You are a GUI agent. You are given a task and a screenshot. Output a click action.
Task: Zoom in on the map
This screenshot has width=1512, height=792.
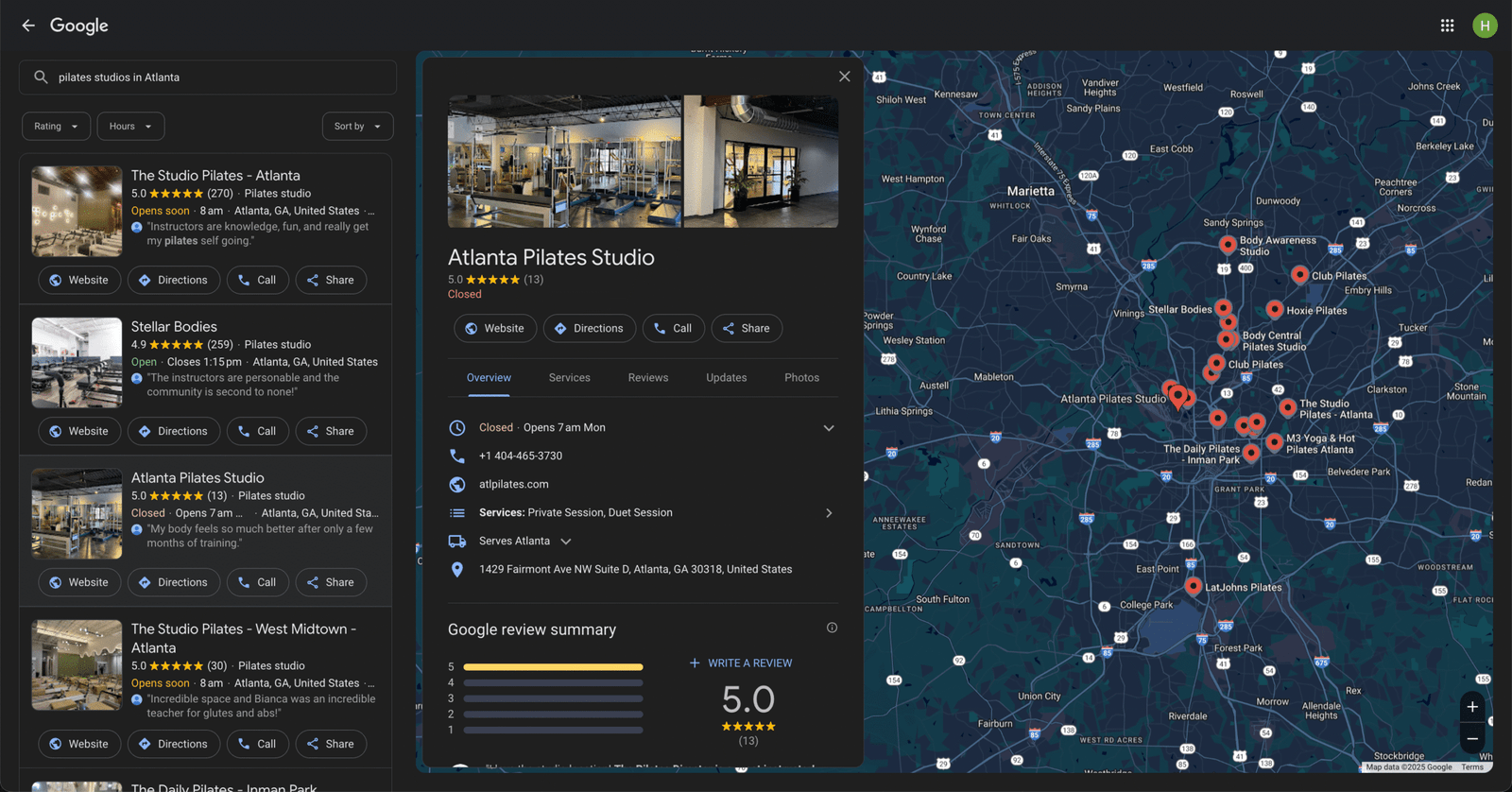[1472, 707]
